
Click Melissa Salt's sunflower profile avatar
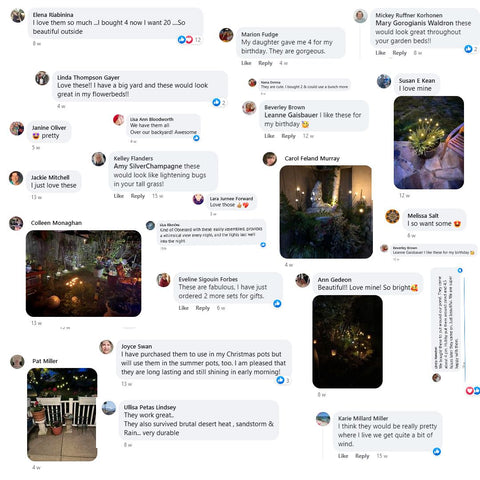click(x=392, y=216)
